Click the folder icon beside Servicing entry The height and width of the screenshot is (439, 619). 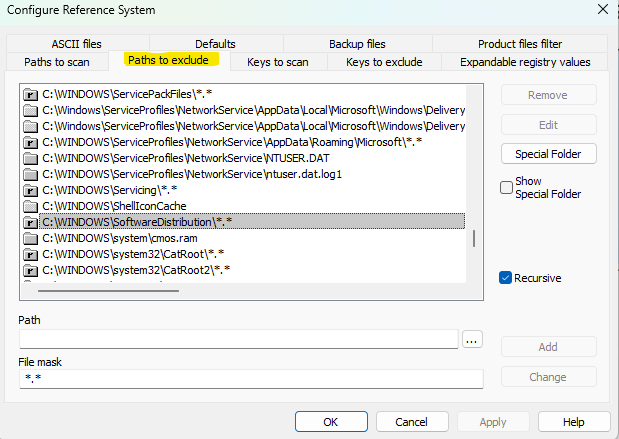click(x=30, y=190)
